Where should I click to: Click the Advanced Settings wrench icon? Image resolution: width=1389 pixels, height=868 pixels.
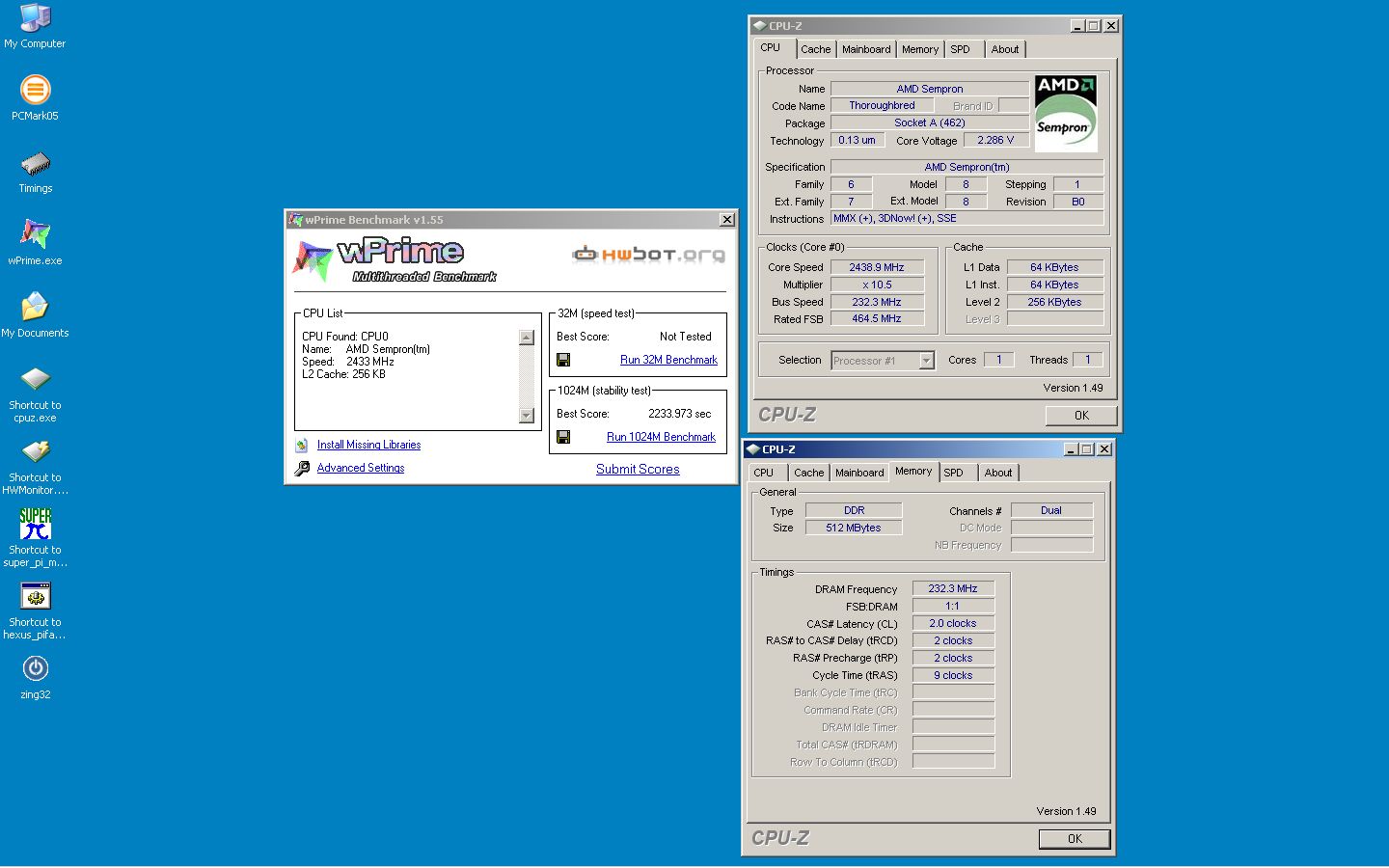click(x=302, y=468)
